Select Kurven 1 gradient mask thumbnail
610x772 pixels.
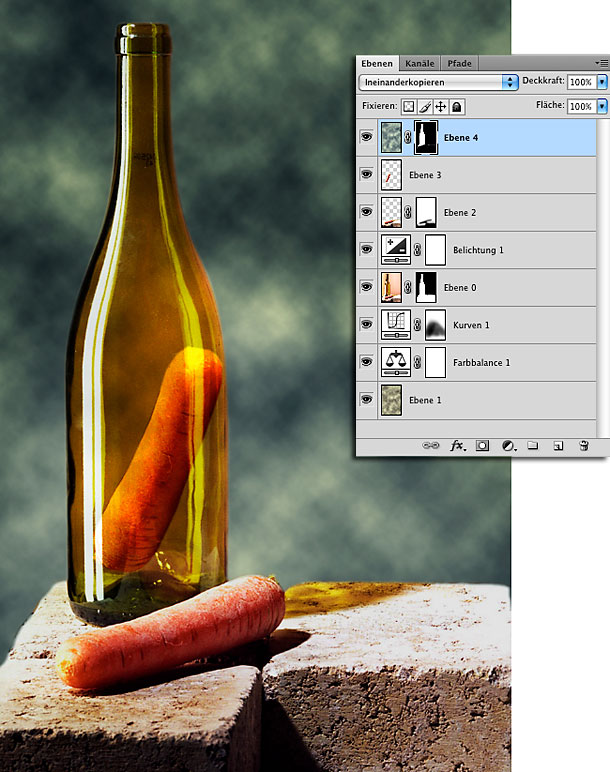[435, 324]
